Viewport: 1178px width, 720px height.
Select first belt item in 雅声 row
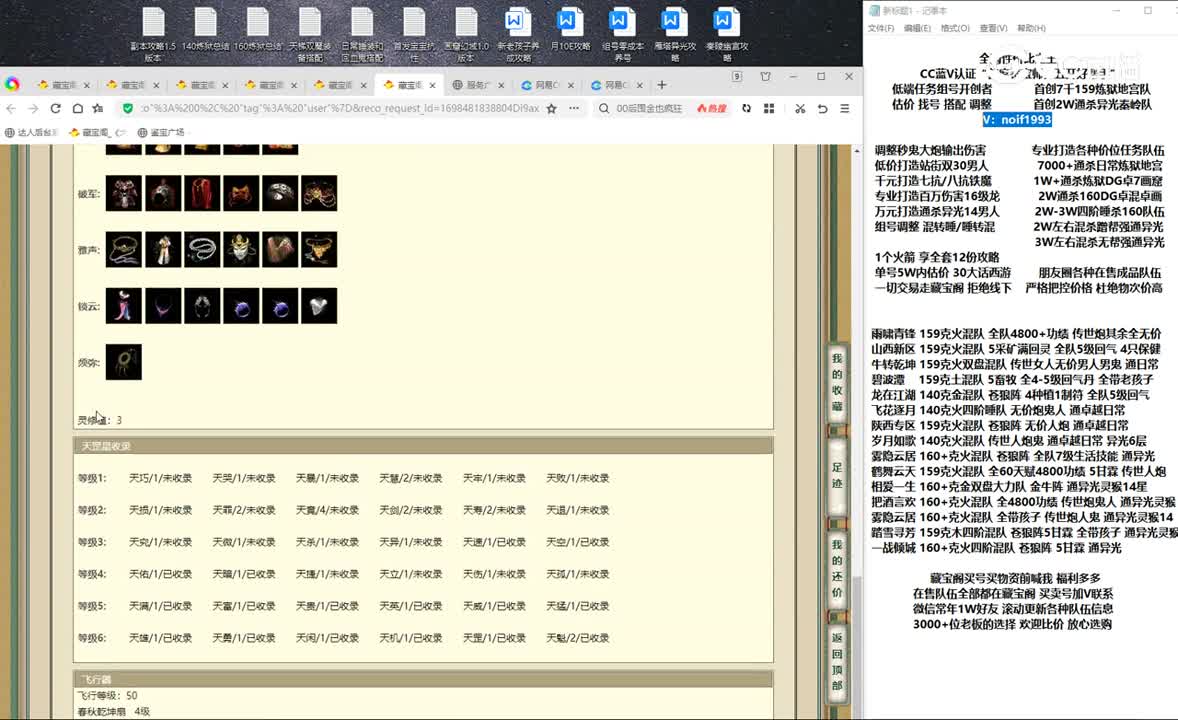click(x=124, y=250)
